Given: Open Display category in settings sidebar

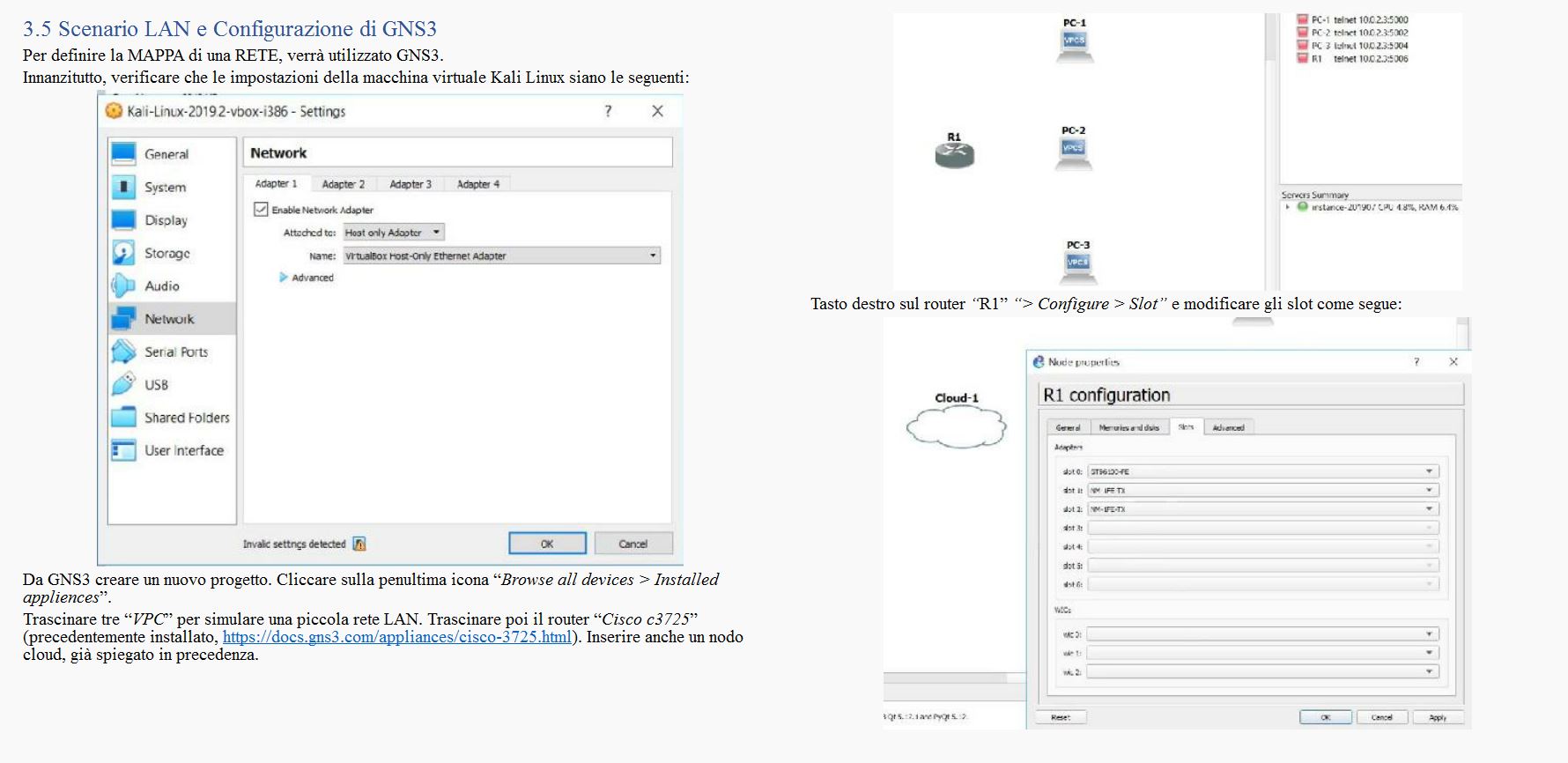Looking at the screenshot, I should 172,220.
